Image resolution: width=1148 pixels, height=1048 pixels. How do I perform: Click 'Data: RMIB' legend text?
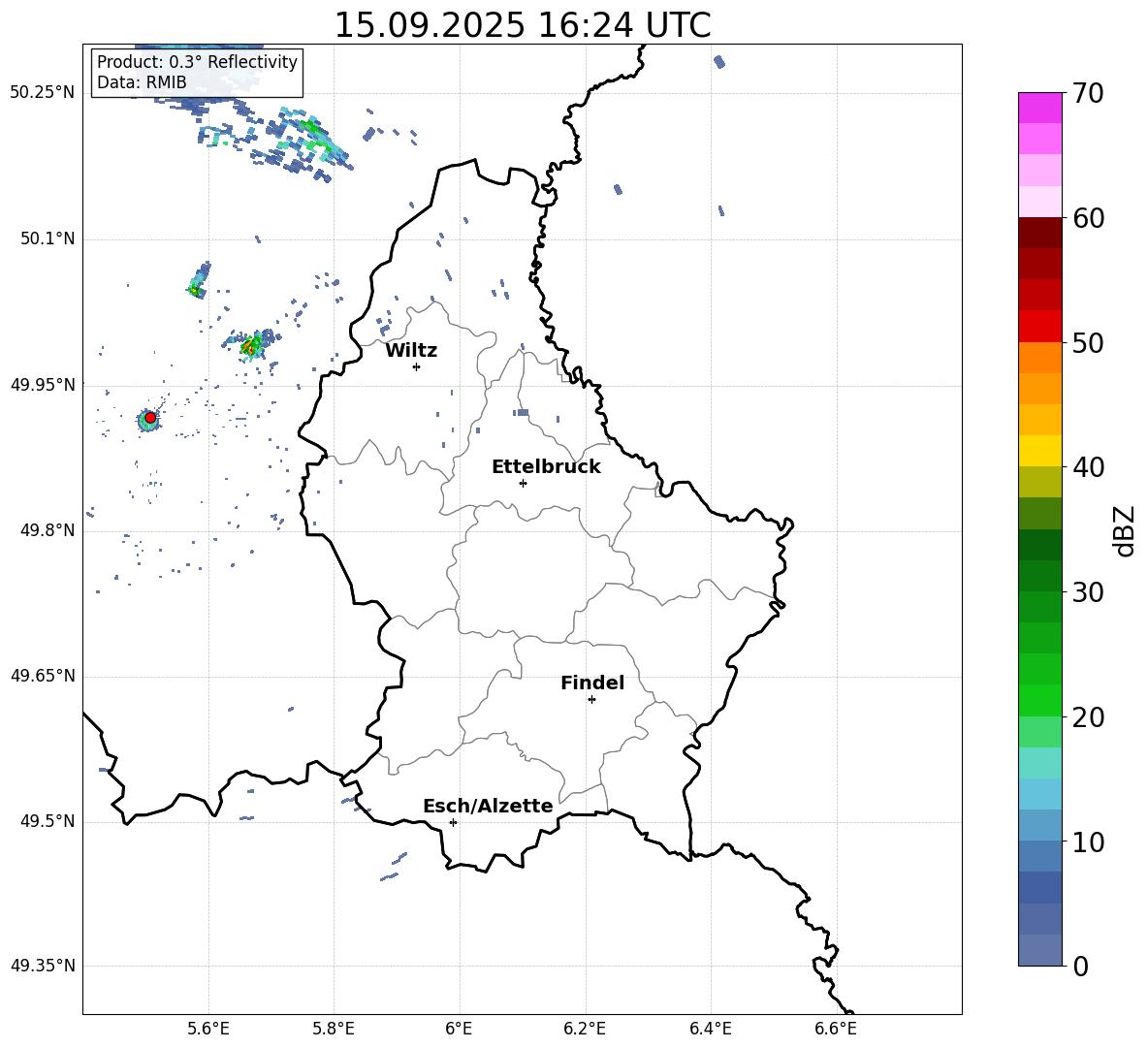click(142, 82)
